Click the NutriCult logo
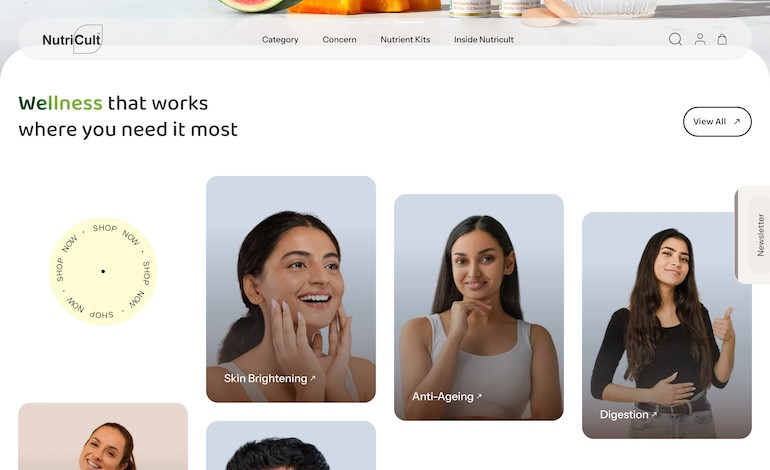770x470 pixels. [x=72, y=39]
